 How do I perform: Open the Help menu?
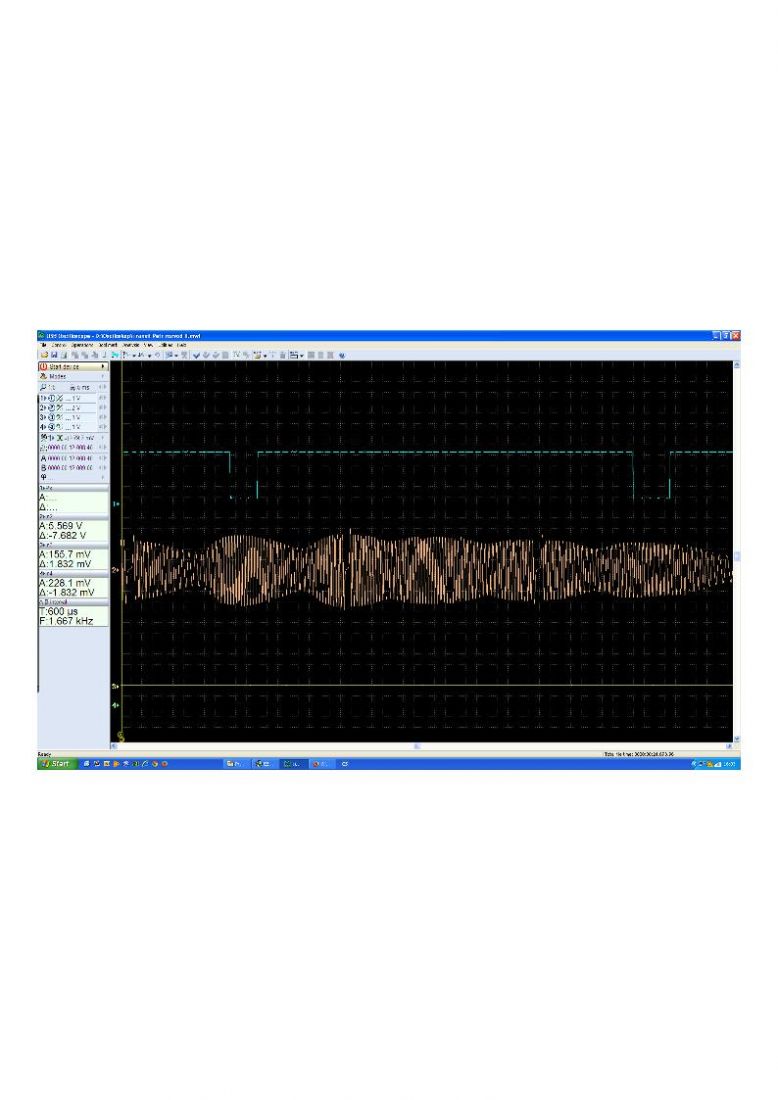point(182,345)
